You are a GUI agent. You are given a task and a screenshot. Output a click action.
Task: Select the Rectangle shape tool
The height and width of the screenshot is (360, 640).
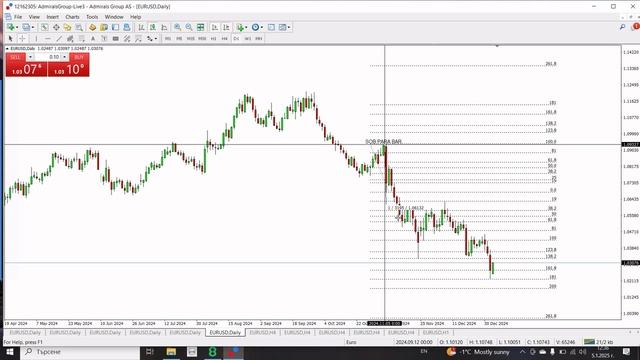(x=116, y=38)
